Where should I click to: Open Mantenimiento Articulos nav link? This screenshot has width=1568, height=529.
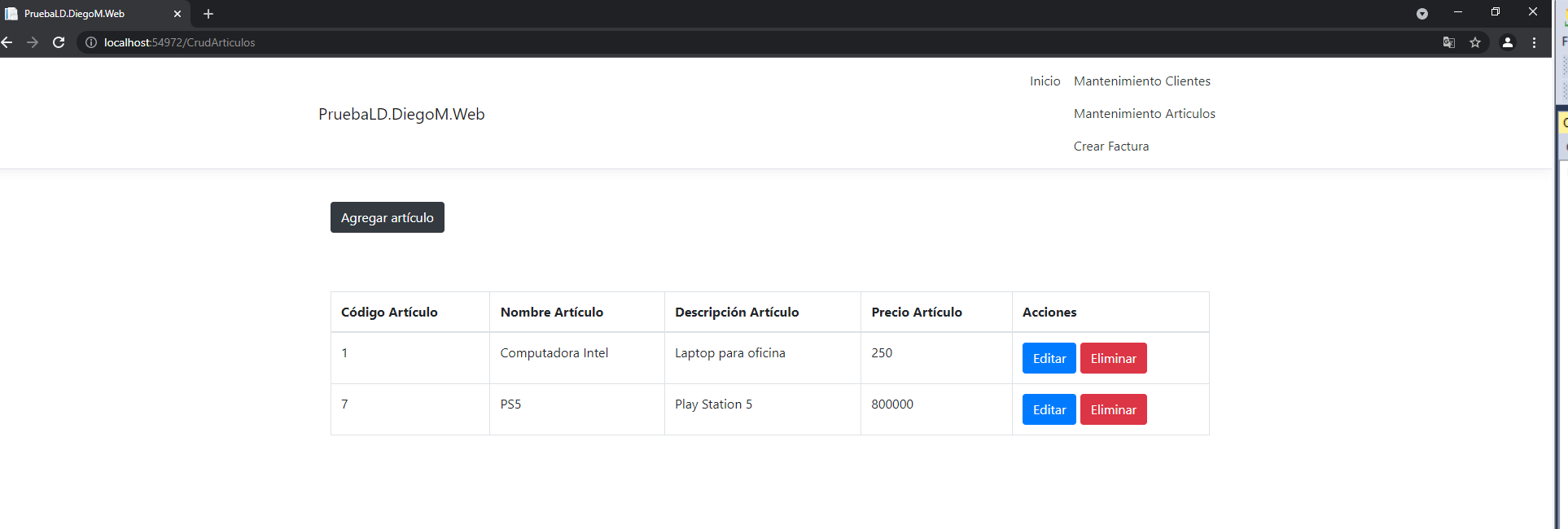point(1144,114)
